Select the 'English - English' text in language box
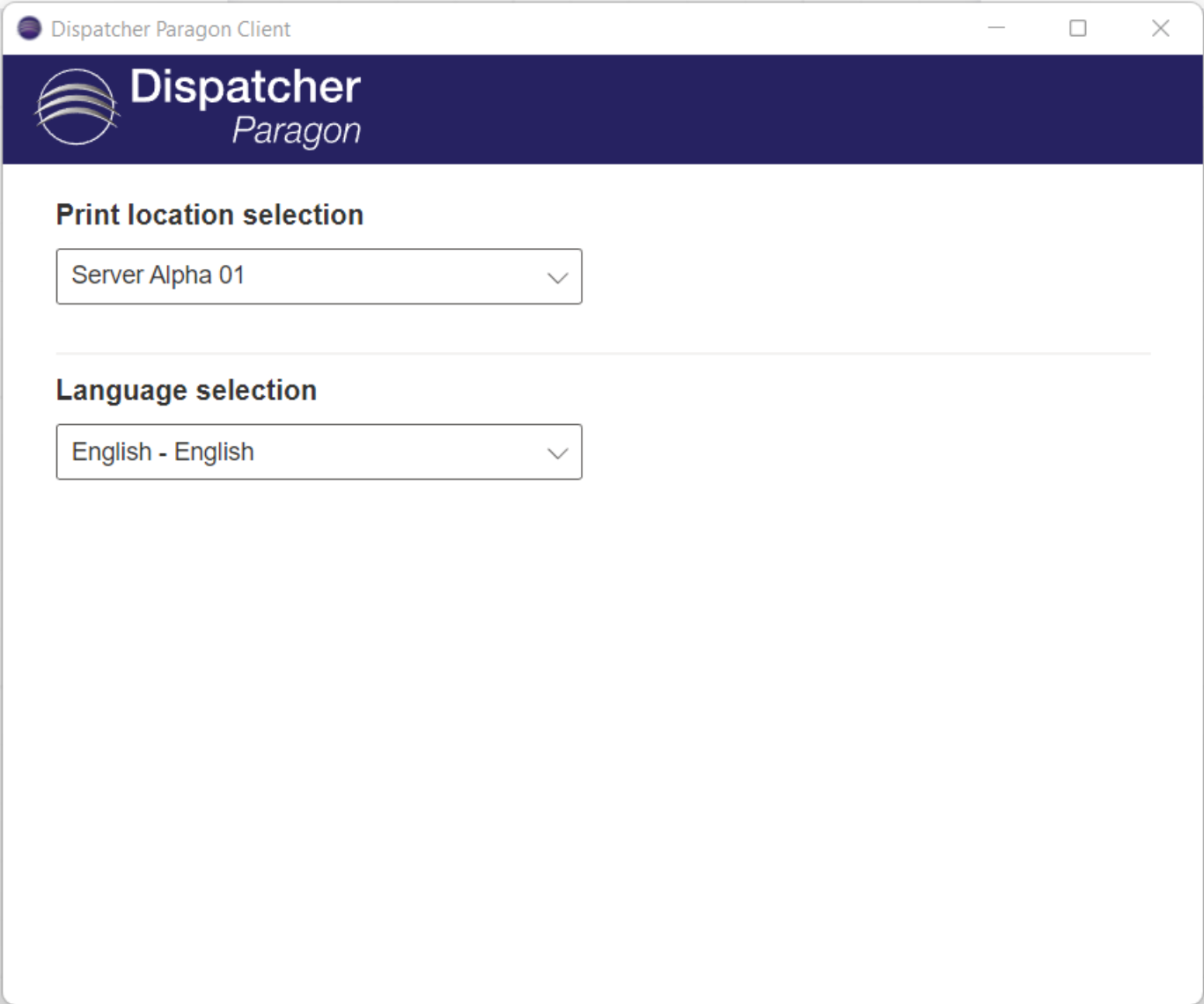This screenshot has width=1204, height=1004. 163,452
